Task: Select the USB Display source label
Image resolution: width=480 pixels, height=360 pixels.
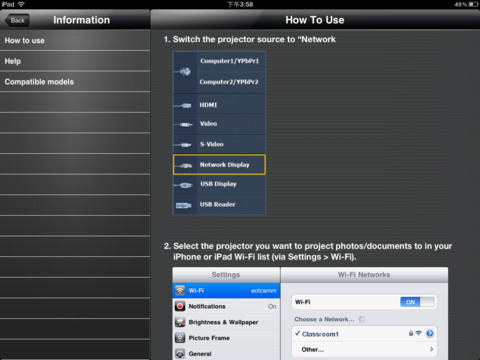Action: (218, 184)
